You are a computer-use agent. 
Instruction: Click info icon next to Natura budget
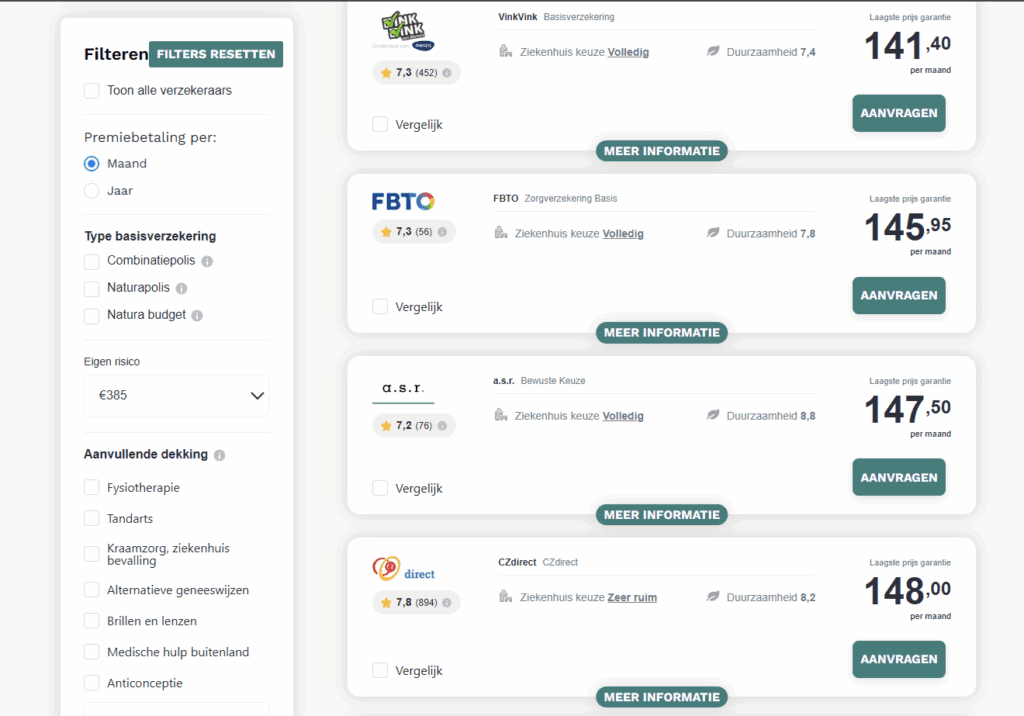pyautogui.click(x=197, y=315)
